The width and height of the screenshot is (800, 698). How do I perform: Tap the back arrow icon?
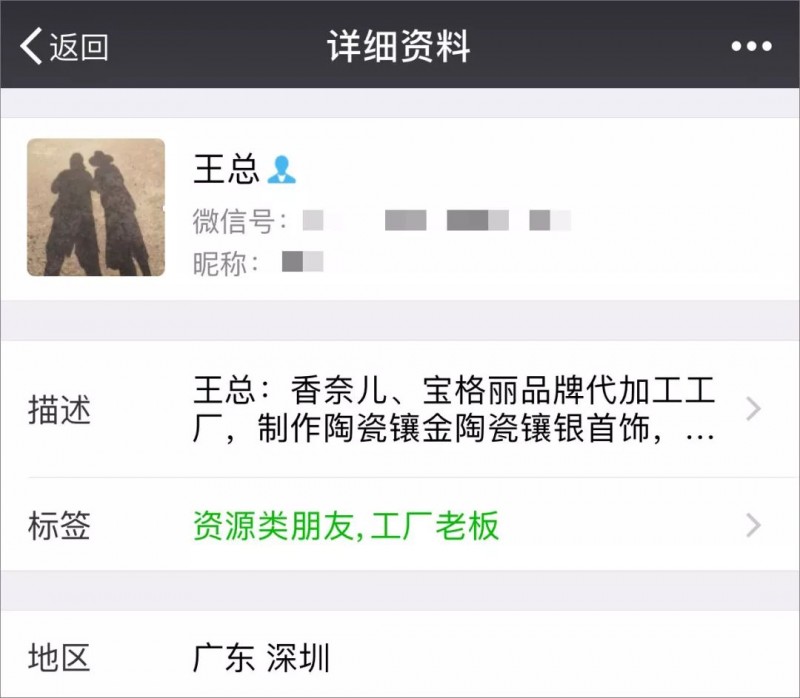coord(31,46)
